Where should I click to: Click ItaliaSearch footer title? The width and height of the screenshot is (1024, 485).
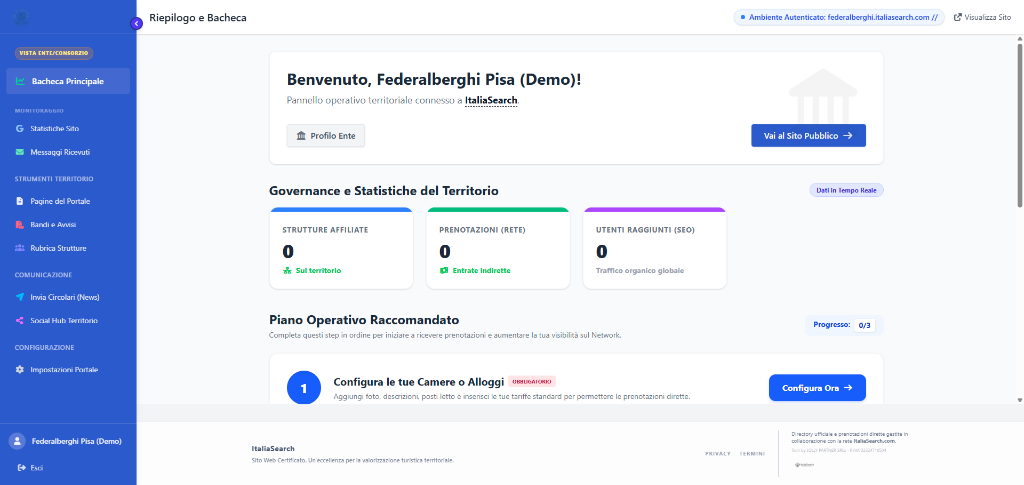click(272, 449)
